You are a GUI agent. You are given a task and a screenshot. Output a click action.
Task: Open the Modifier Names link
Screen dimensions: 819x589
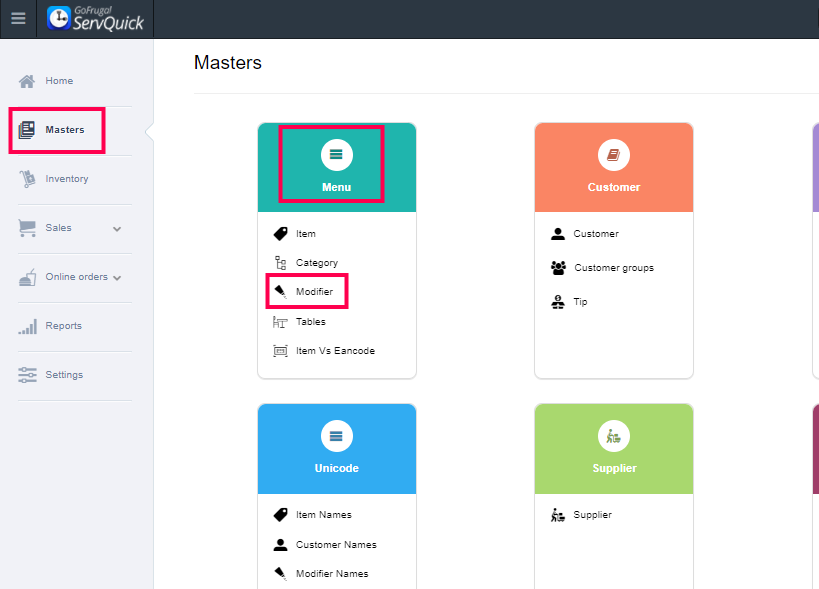pyautogui.click(x=332, y=574)
